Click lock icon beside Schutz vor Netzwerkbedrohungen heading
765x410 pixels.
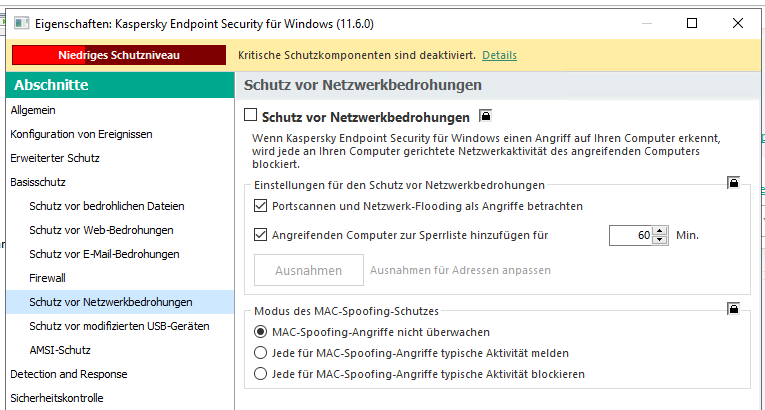click(485, 116)
